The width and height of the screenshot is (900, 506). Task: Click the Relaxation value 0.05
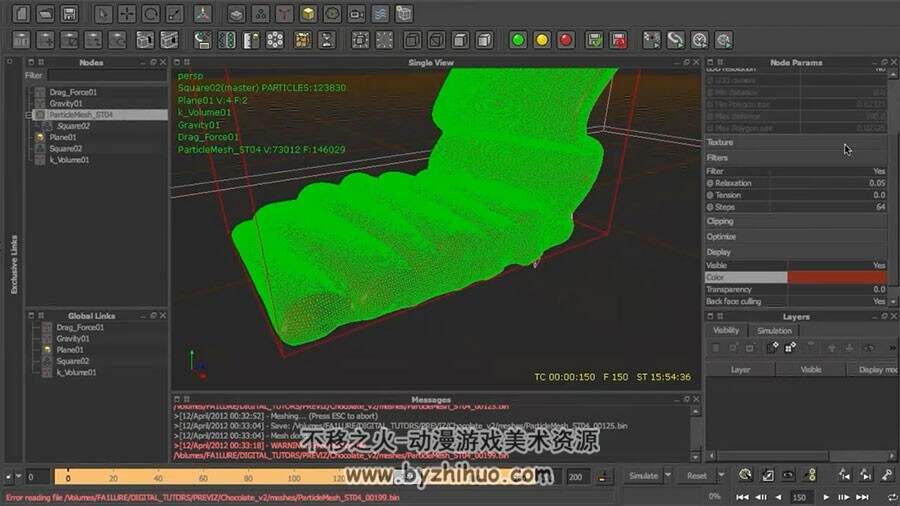click(876, 183)
